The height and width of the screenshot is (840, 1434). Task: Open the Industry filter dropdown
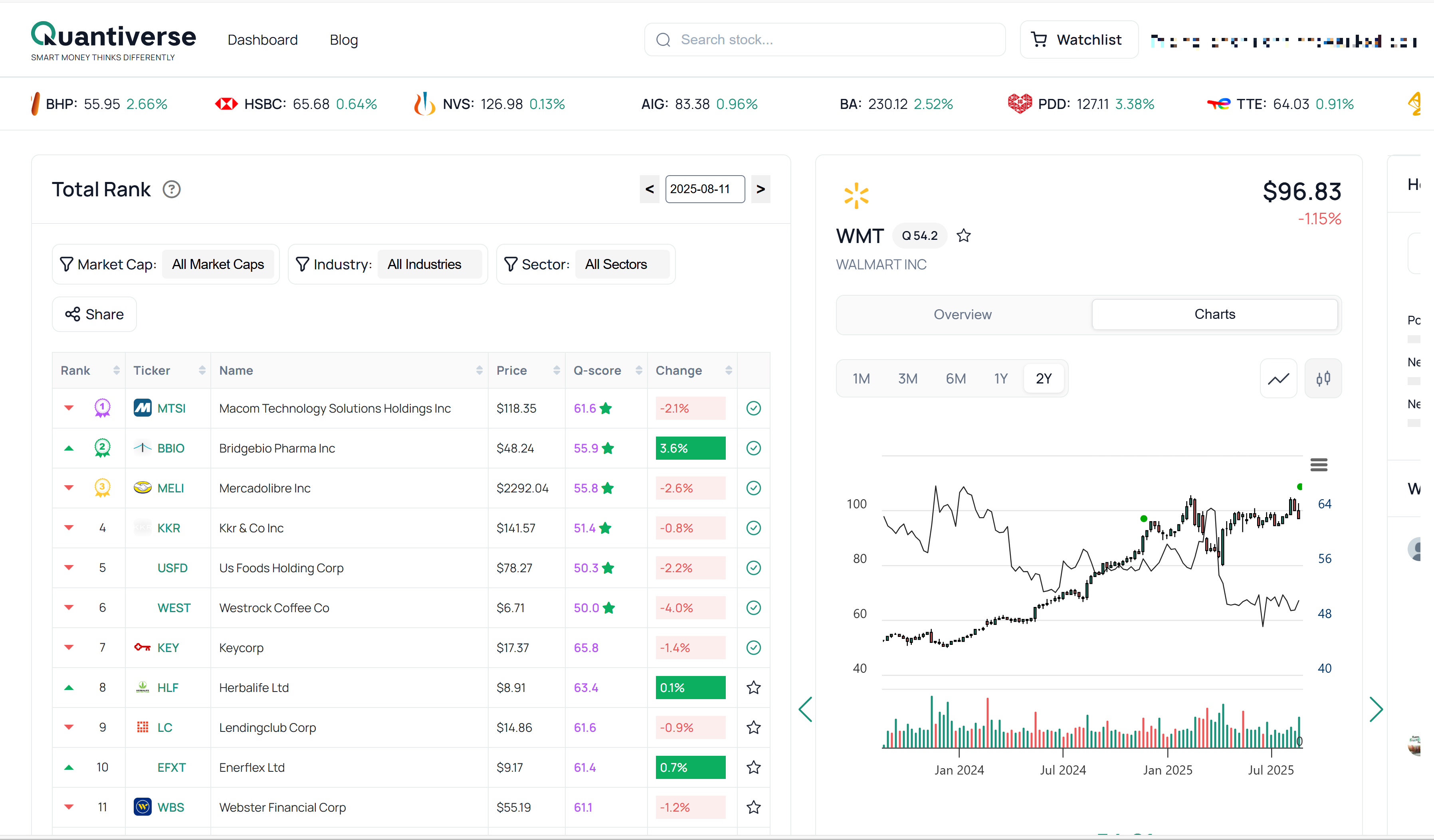tap(430, 265)
